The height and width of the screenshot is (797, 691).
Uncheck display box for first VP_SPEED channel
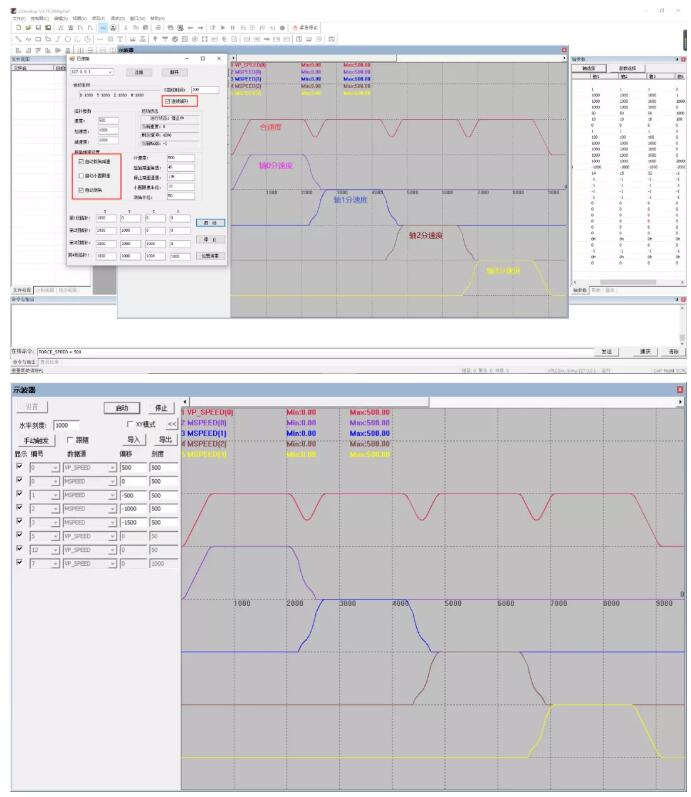[x=19, y=466]
